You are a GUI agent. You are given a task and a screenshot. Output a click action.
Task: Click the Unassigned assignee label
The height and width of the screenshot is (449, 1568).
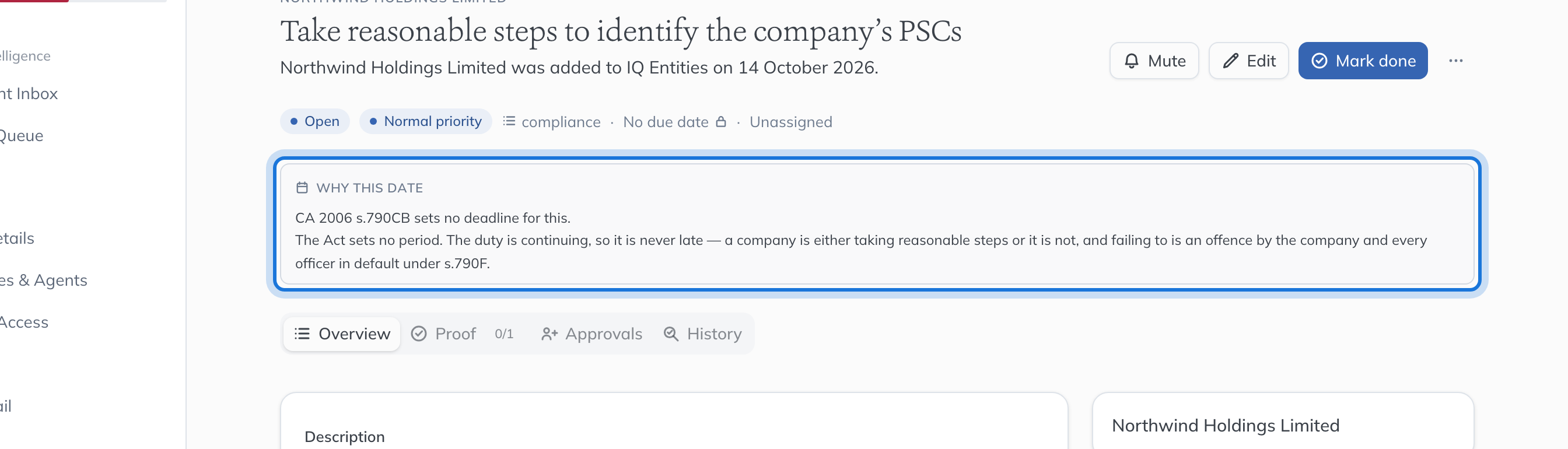point(790,122)
